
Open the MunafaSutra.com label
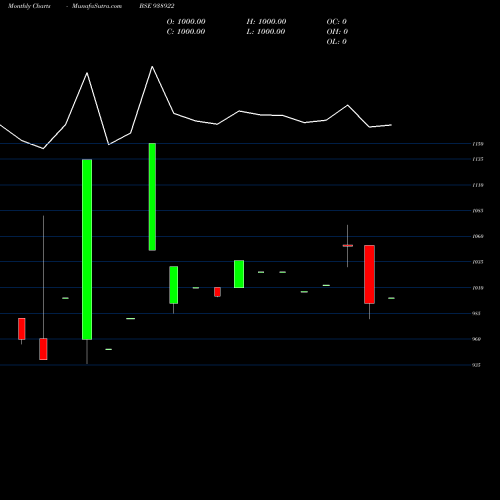(x=97, y=6)
